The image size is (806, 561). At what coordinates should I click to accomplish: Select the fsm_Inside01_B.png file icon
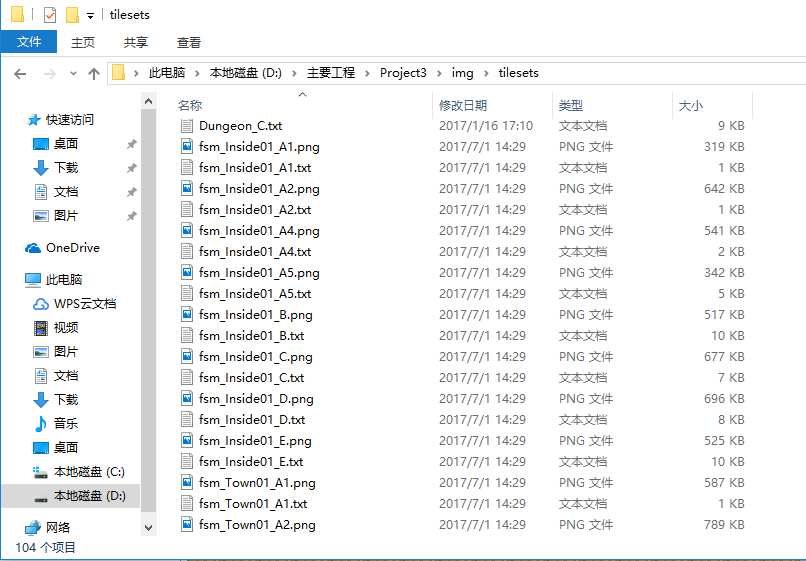coord(188,315)
